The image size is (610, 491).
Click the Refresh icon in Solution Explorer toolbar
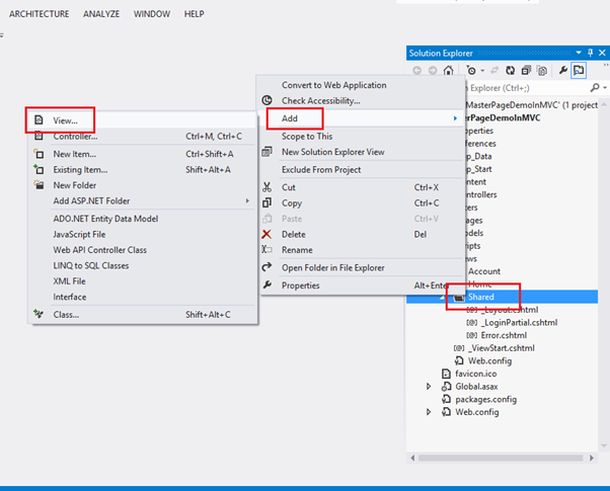point(510,70)
